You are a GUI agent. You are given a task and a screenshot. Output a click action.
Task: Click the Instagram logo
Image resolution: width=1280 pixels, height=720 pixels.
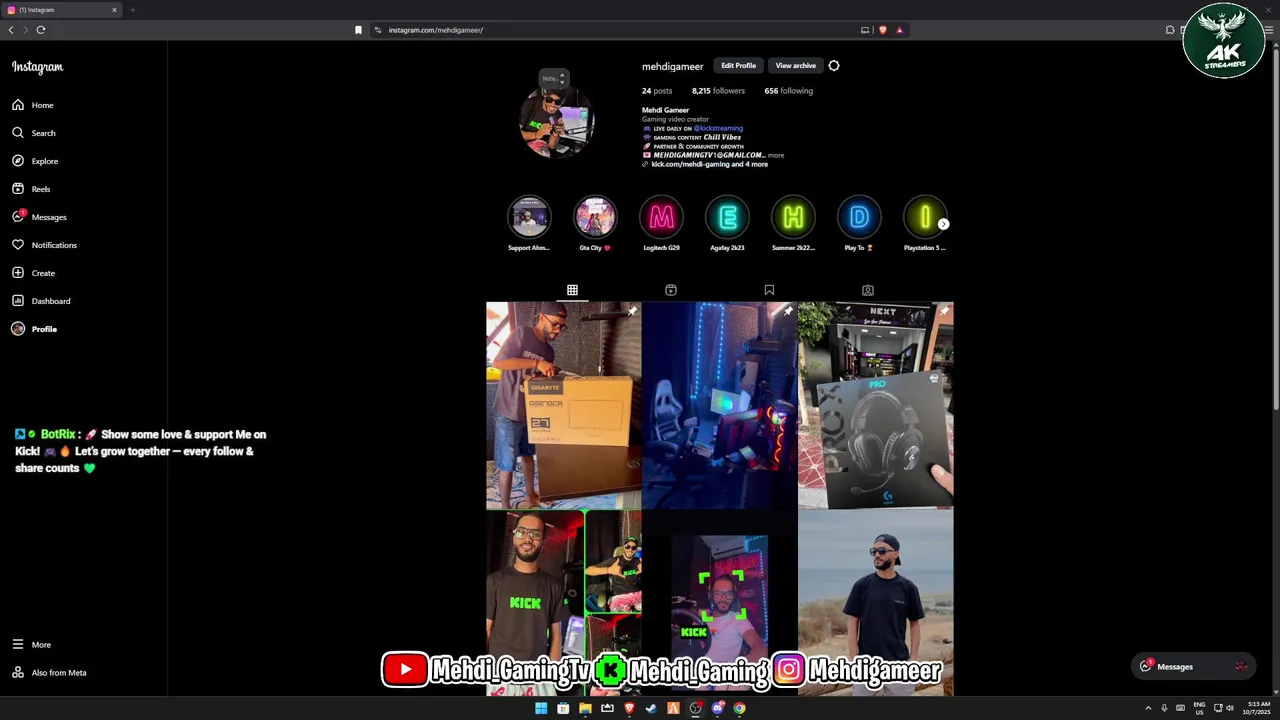(x=37, y=67)
